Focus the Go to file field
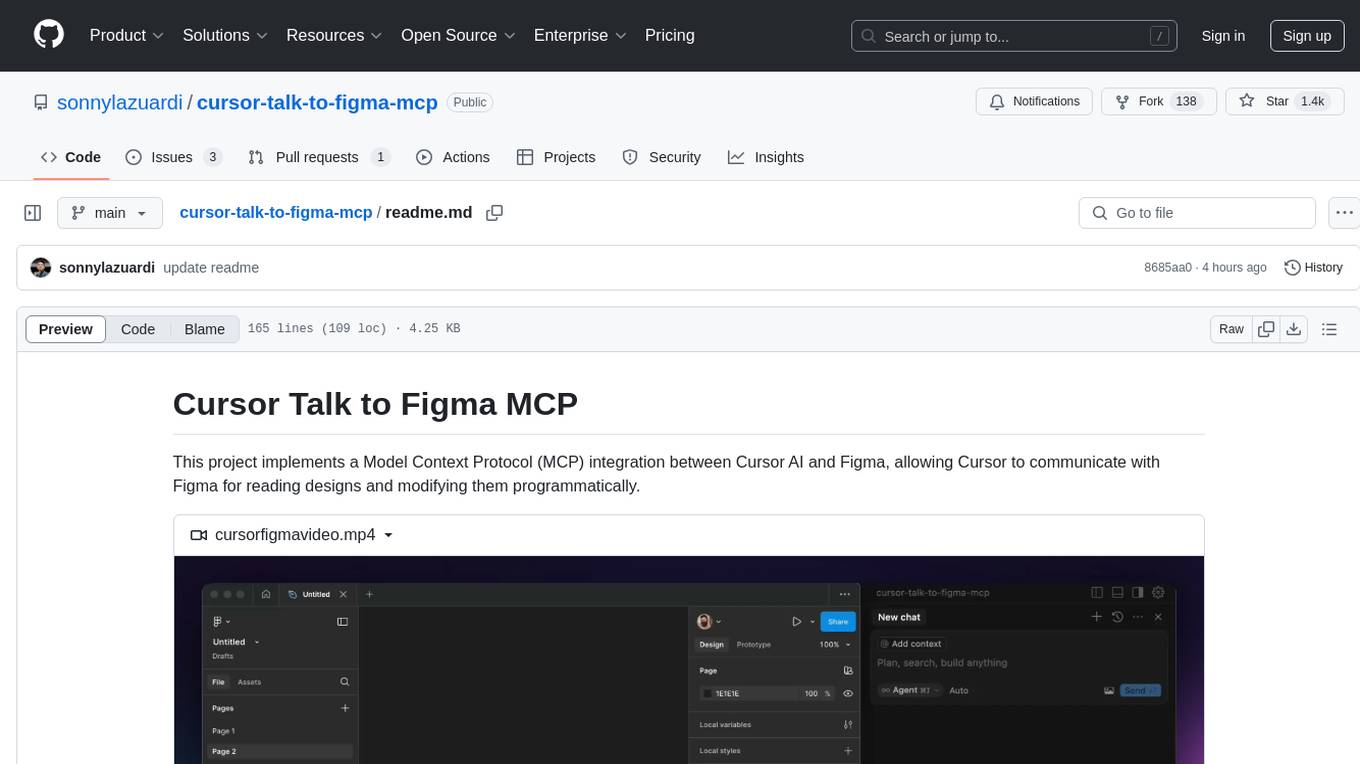Viewport: 1360px width, 764px height. [1197, 213]
